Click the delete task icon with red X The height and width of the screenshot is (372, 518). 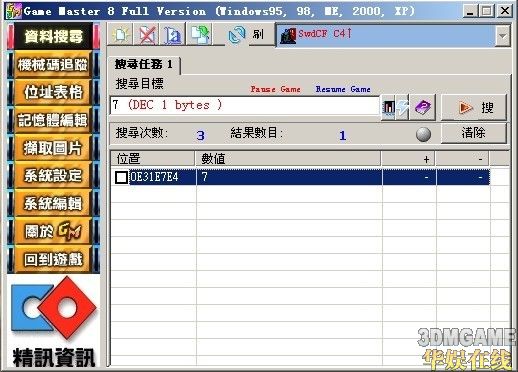[x=147, y=34]
